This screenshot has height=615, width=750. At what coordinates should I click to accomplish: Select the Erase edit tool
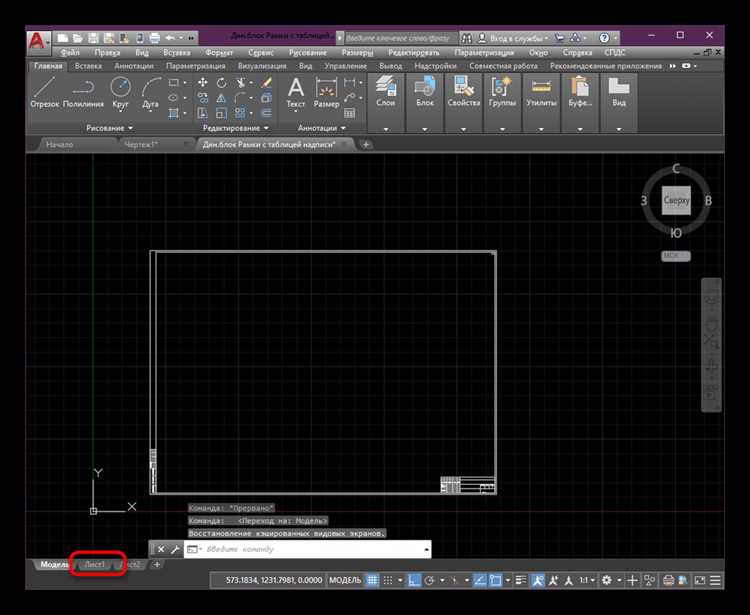pyautogui.click(x=266, y=83)
